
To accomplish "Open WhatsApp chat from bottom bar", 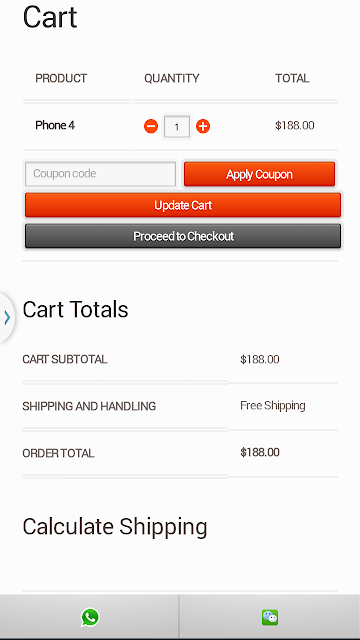I will pos(90,617).
